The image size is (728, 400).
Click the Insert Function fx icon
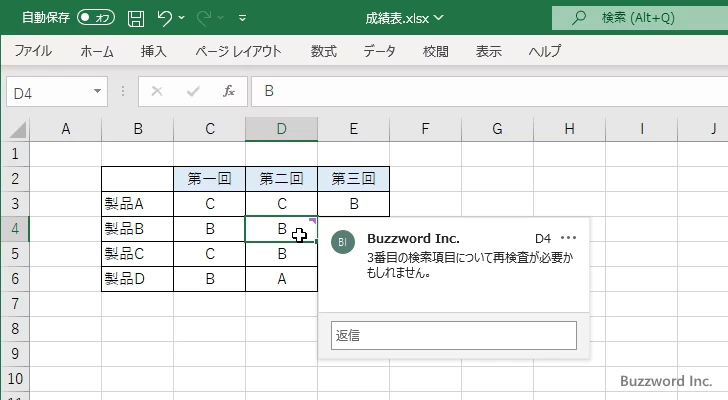(x=228, y=91)
